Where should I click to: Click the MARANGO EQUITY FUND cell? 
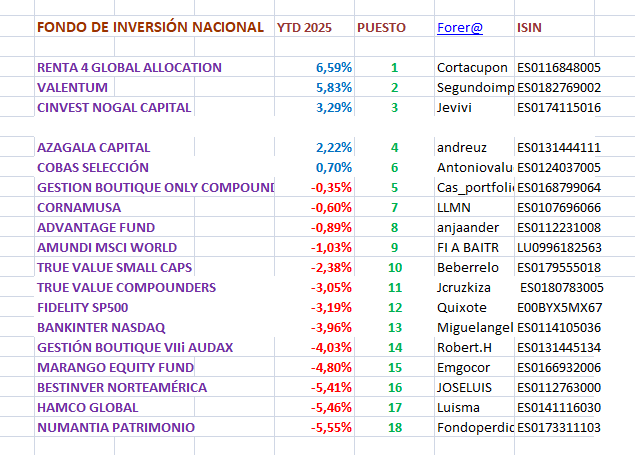[115, 368]
